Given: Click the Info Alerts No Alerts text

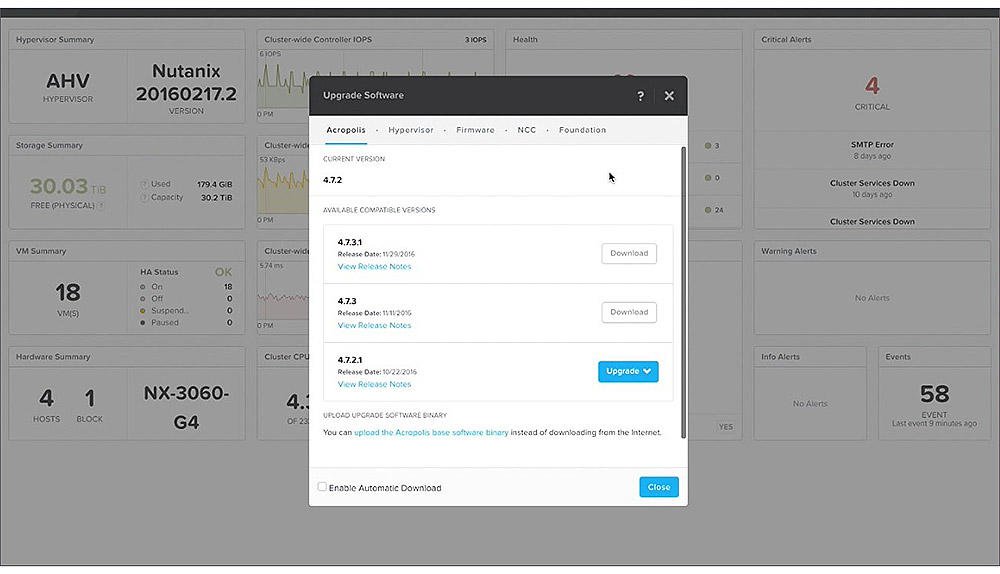Looking at the screenshot, I should 810,404.
